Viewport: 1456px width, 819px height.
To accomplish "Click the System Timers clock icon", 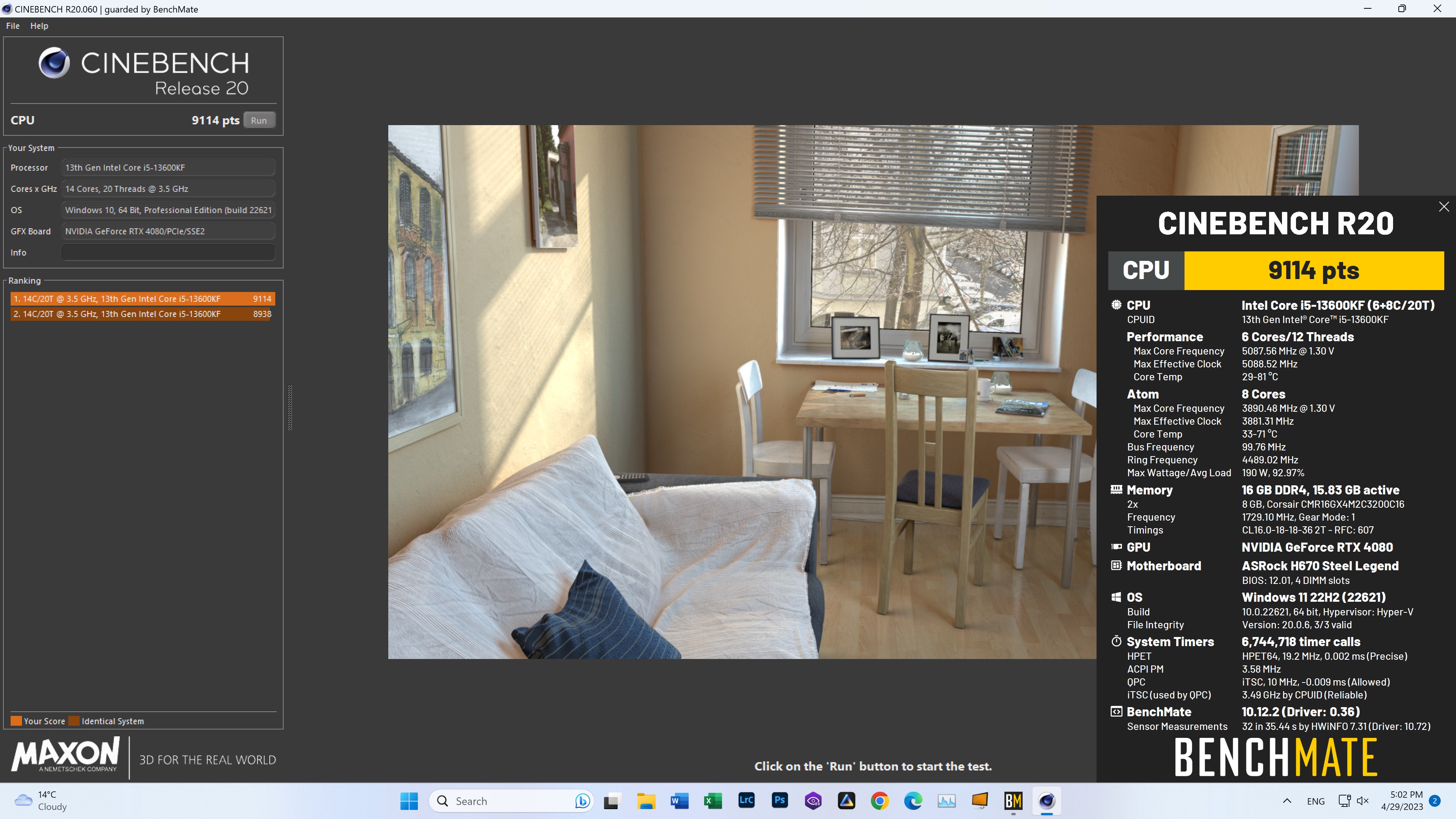I will (1116, 641).
